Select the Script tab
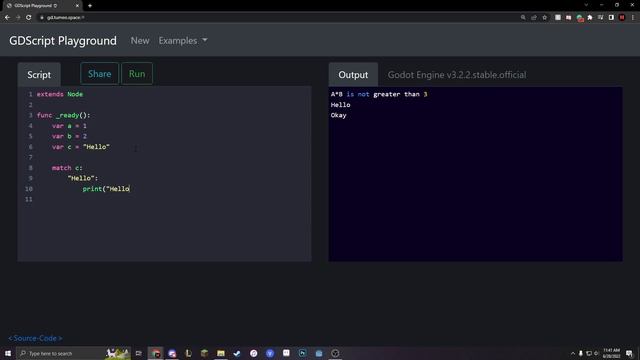The height and width of the screenshot is (360, 640). tap(39, 75)
